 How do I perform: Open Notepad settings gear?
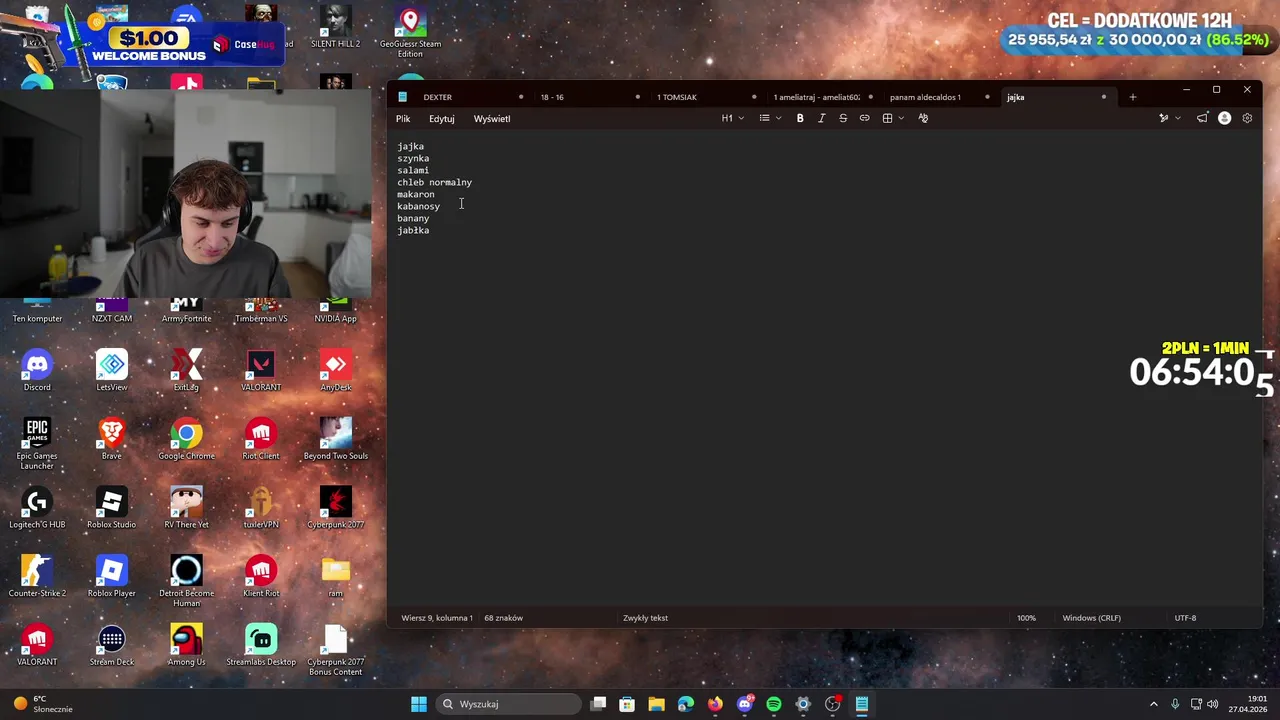click(x=1247, y=118)
